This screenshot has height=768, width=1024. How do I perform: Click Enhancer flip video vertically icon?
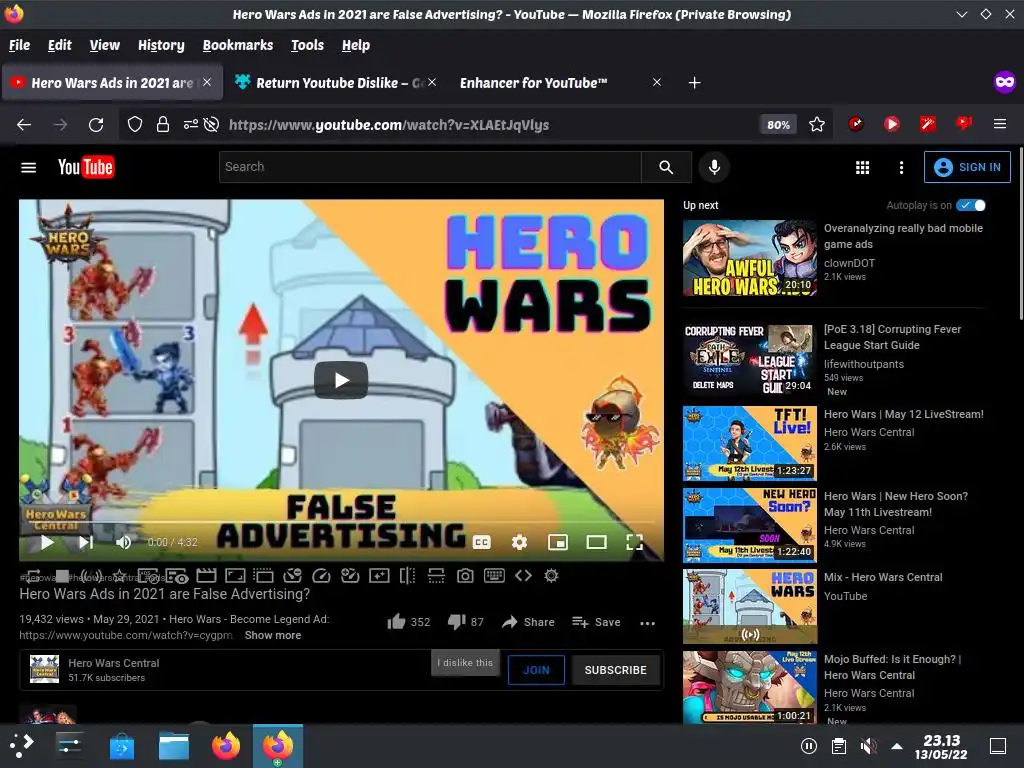pyautogui.click(x=436, y=576)
